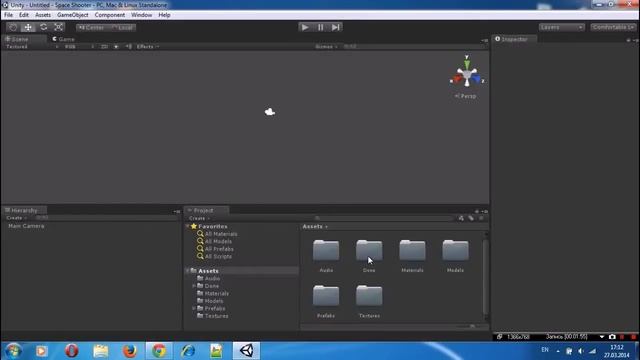The width and height of the screenshot is (640, 360).
Task: Click the Step frame button
Action: 336,27
